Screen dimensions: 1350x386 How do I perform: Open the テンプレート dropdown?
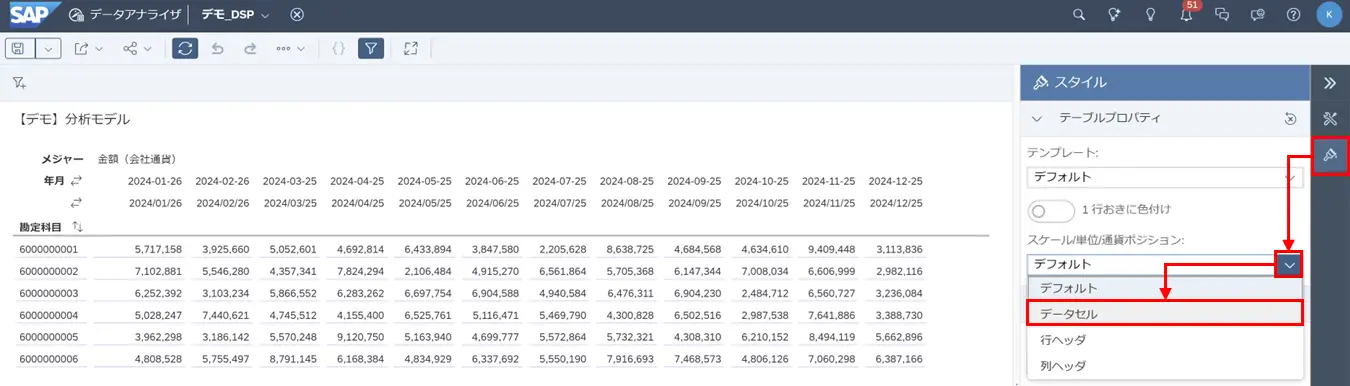[x=1165, y=177]
